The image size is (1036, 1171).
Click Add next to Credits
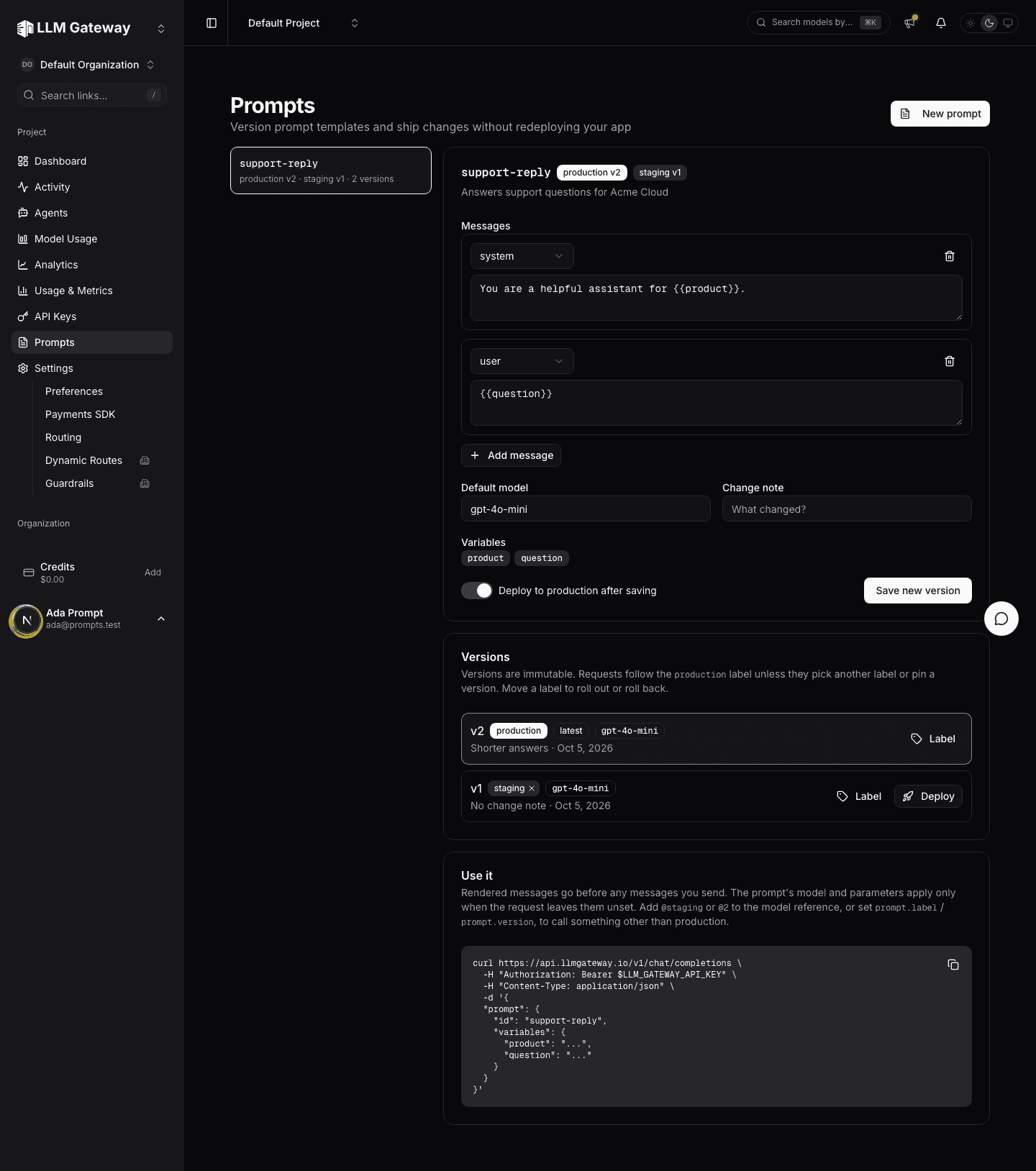click(153, 573)
